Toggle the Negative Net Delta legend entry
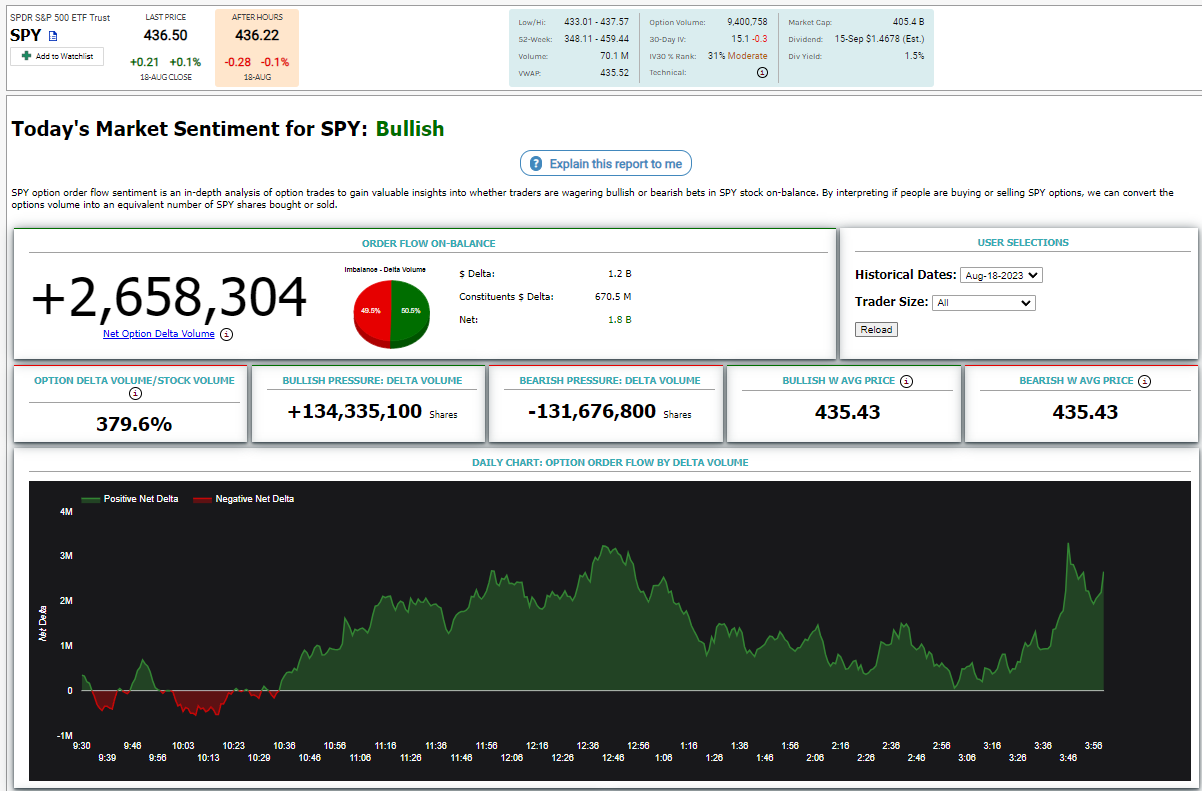This screenshot has height=791, width=1202. tap(243, 498)
